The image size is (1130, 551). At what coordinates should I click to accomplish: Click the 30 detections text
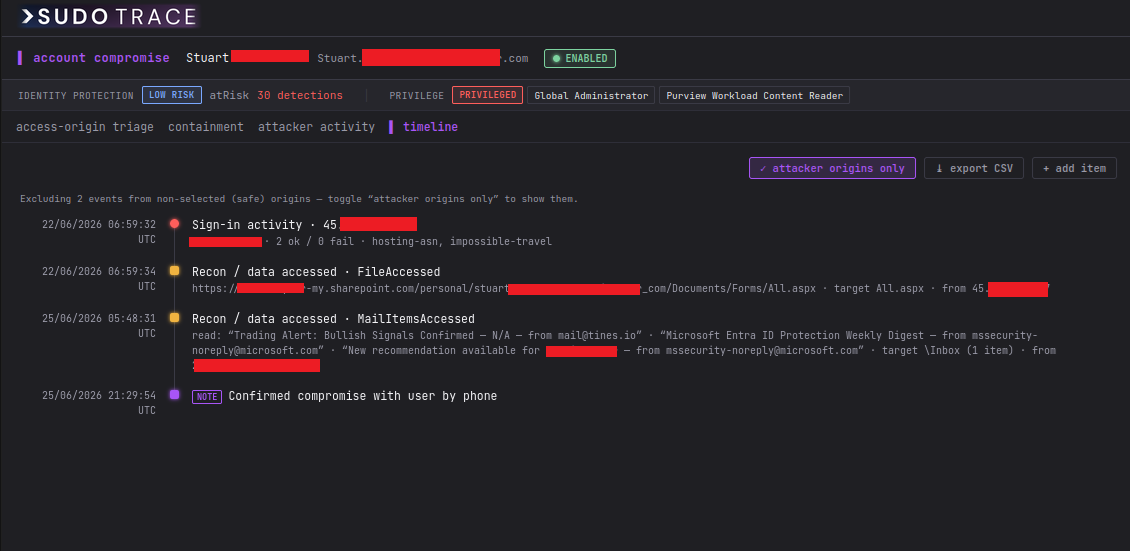[300, 95]
